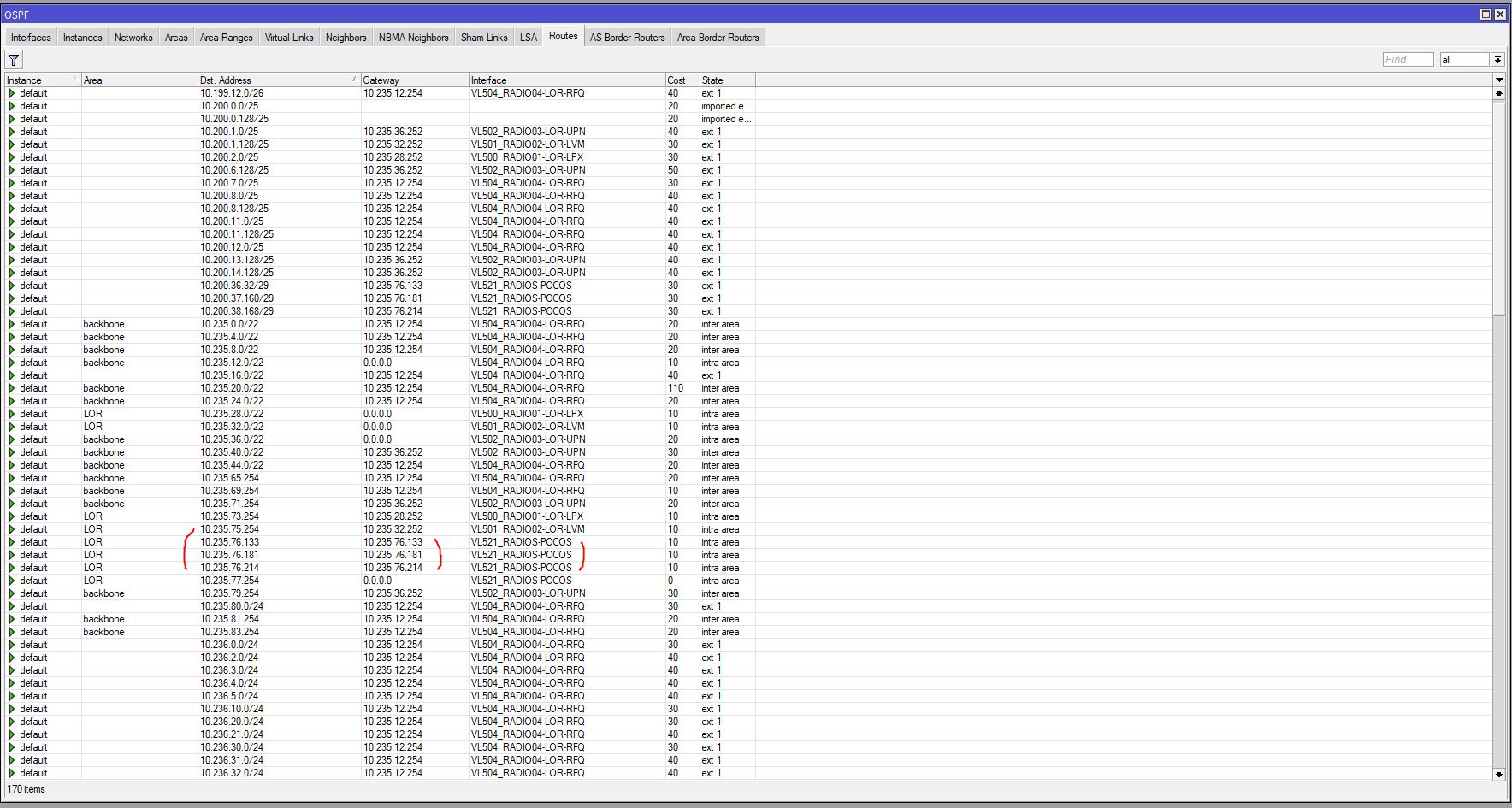The height and width of the screenshot is (808, 1512).
Task: Click the 10.200.37.160/29 destination cell
Action: click(237, 298)
